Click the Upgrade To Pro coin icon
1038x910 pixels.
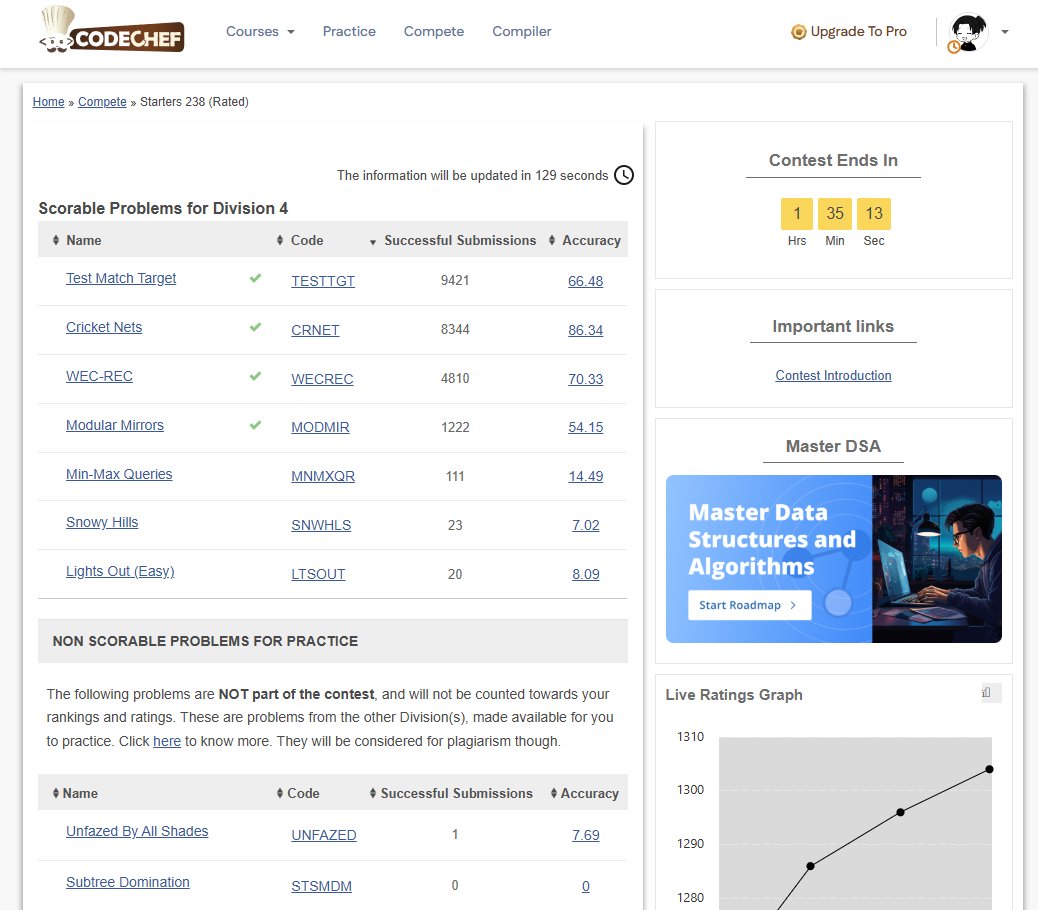tap(799, 32)
